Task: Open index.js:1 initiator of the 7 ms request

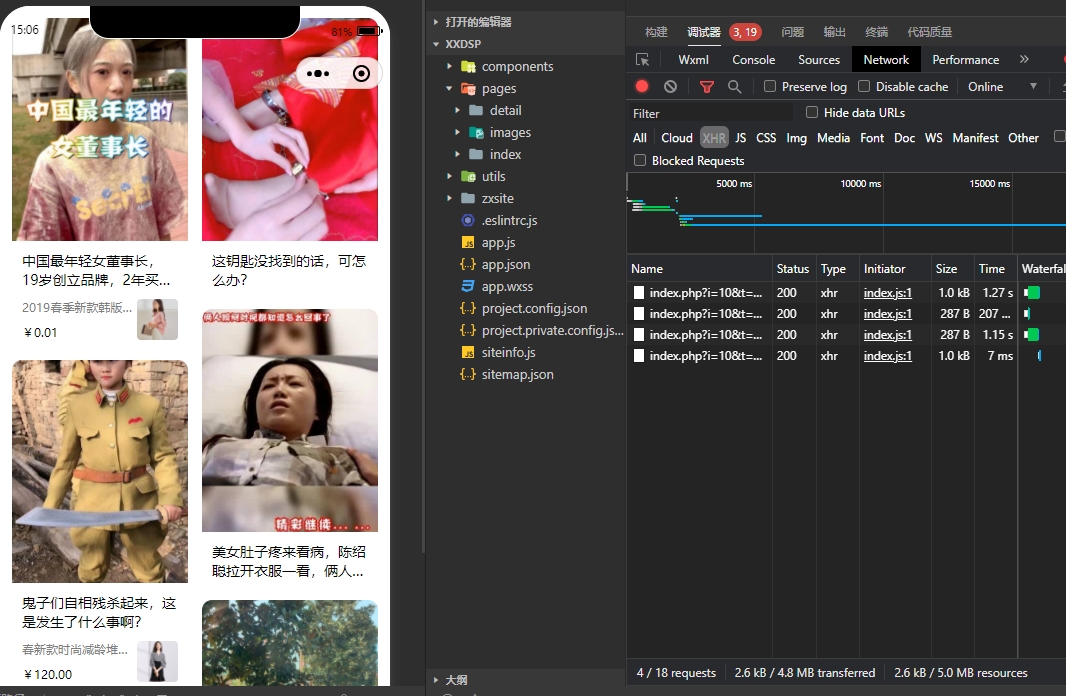Action: pos(887,356)
